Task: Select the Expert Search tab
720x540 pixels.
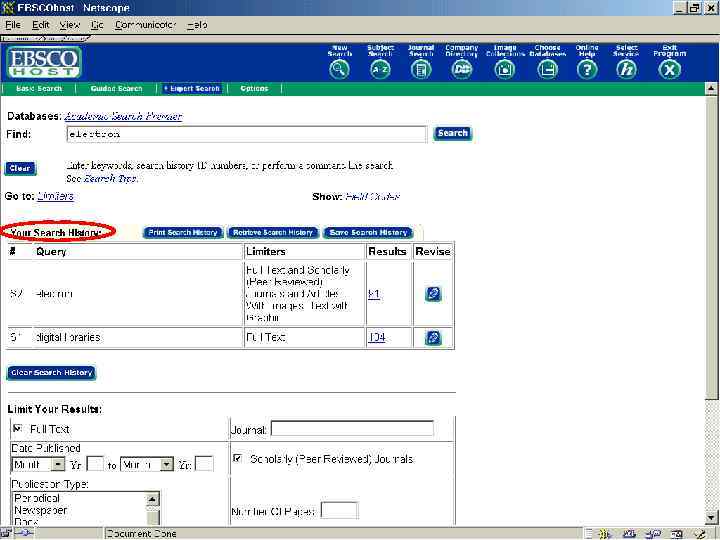Action: pyautogui.click(x=192, y=89)
